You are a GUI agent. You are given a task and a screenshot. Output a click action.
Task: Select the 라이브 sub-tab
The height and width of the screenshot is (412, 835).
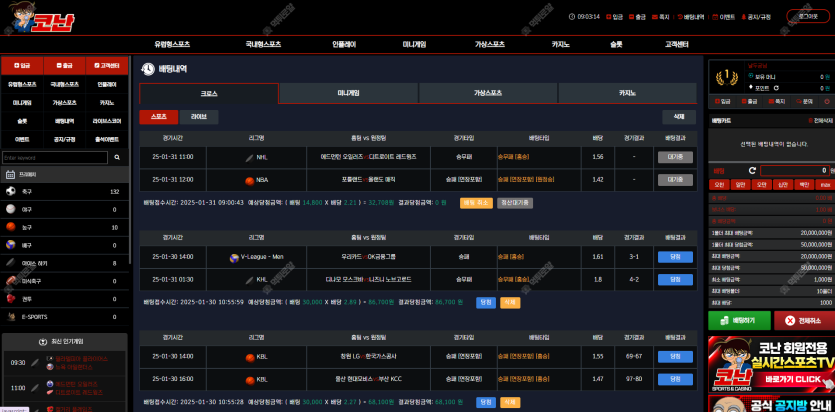click(x=199, y=117)
